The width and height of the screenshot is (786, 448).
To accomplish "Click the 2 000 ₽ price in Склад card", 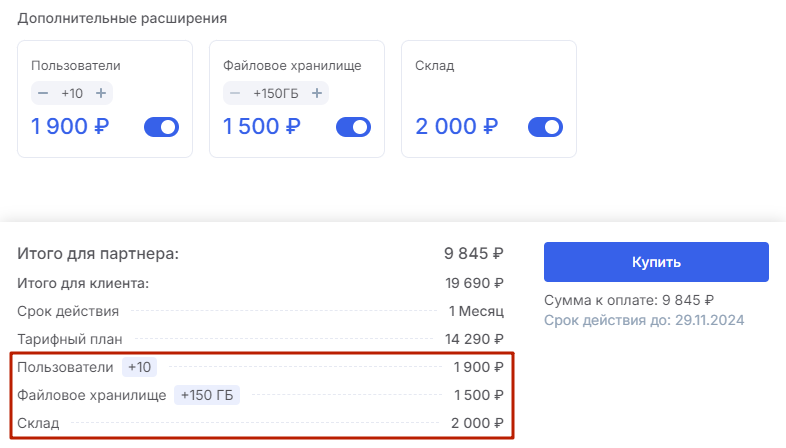I will [x=456, y=127].
